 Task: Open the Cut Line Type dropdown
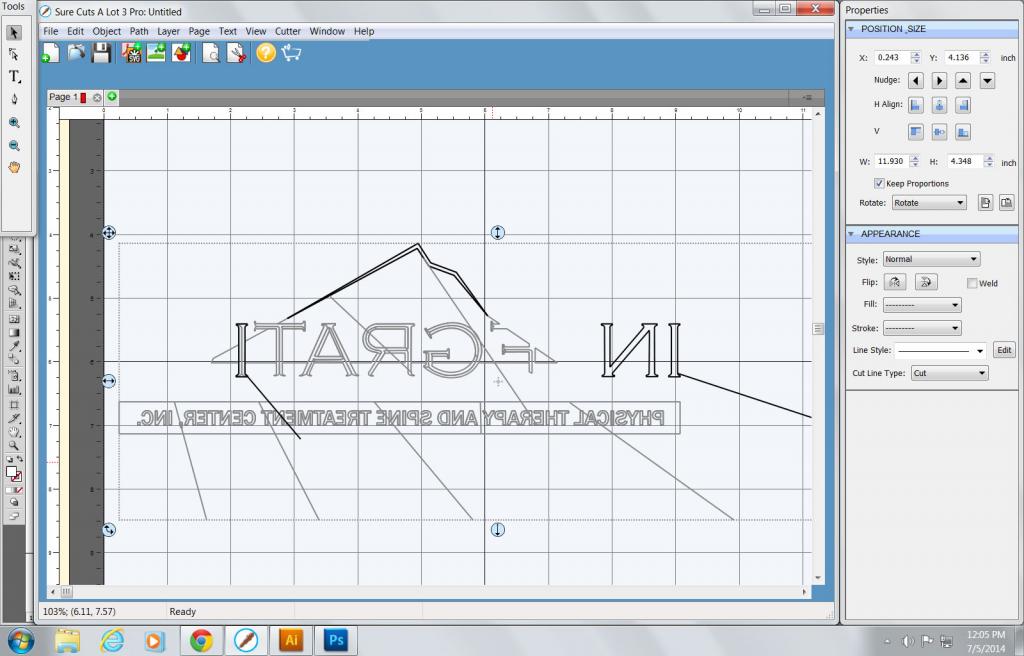(x=950, y=373)
